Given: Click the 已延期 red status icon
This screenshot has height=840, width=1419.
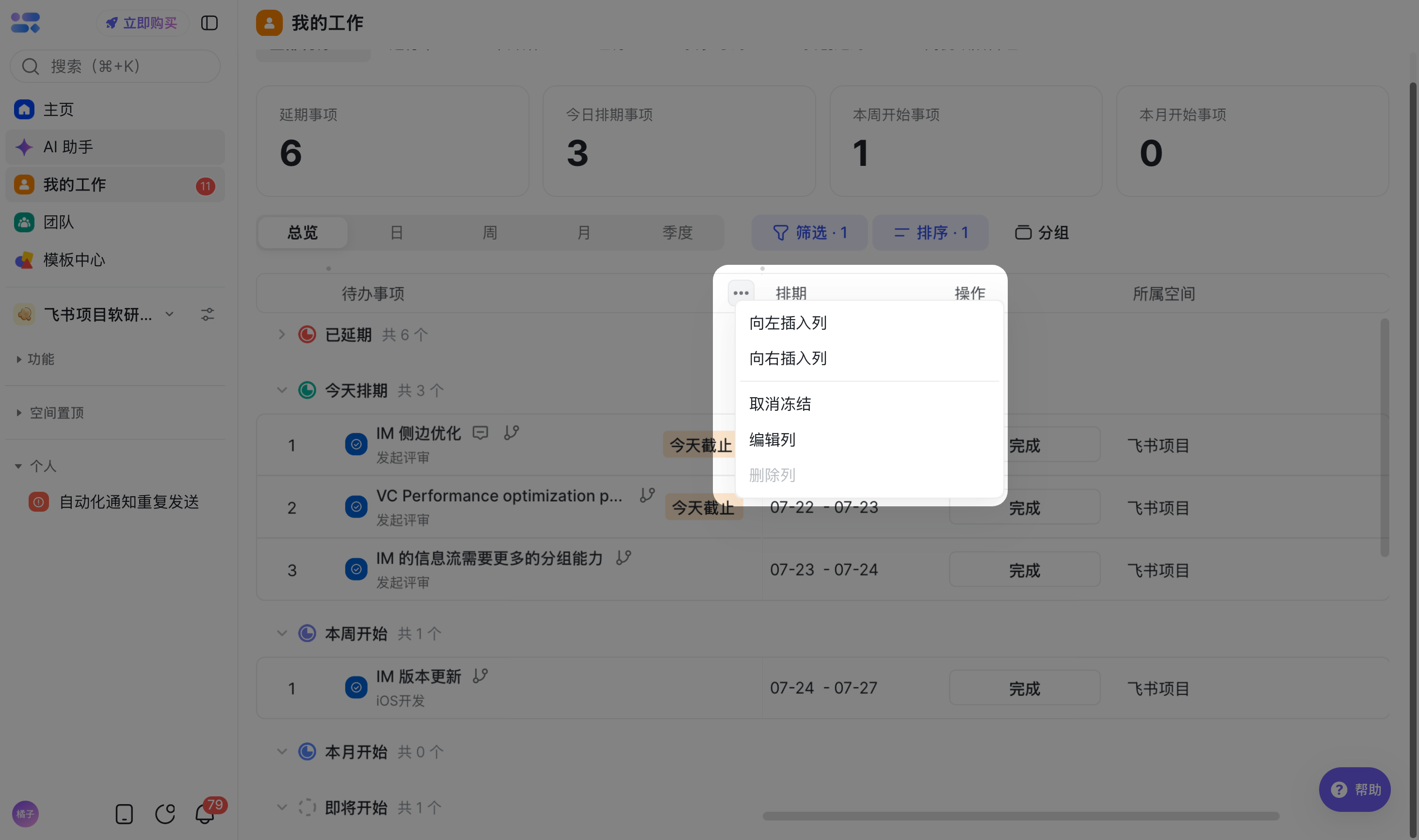Looking at the screenshot, I should pos(307,335).
